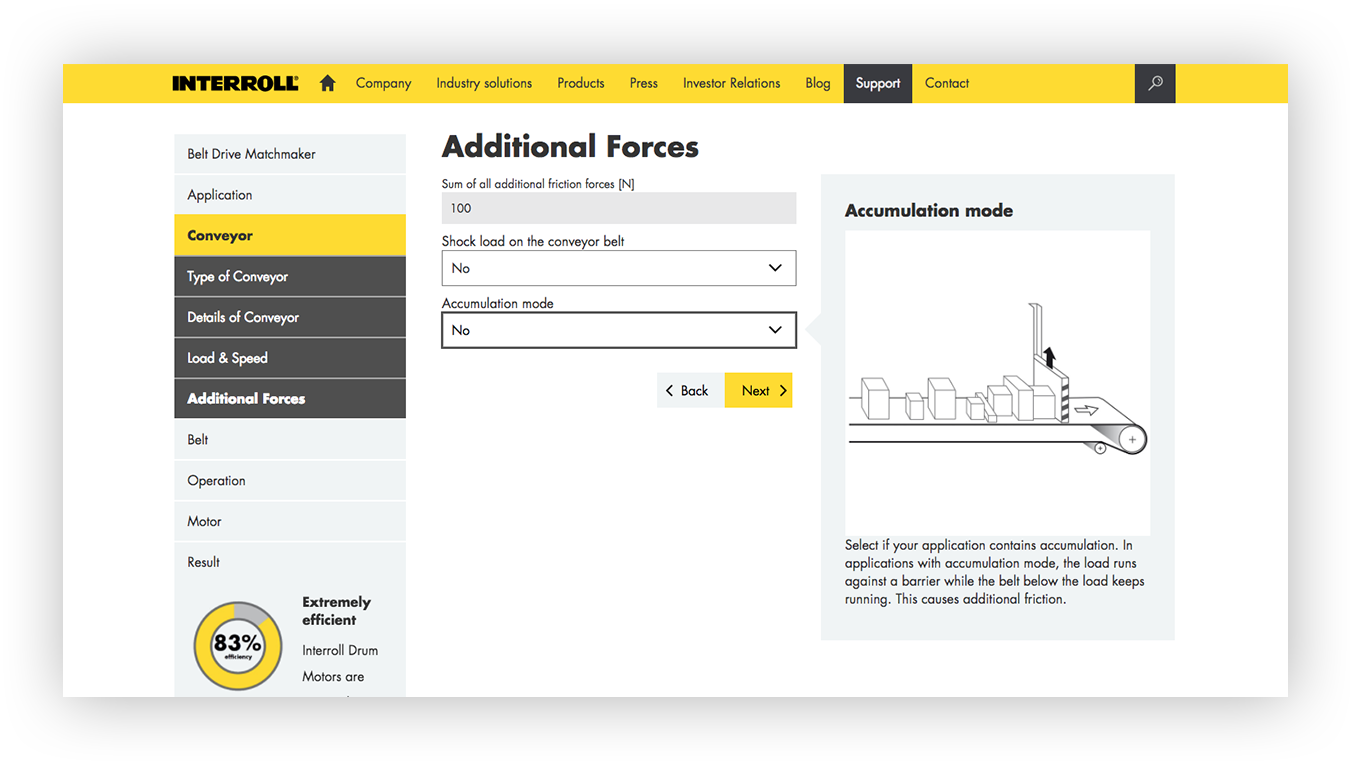
Task: Select the Conveyor section
Action: (290, 236)
